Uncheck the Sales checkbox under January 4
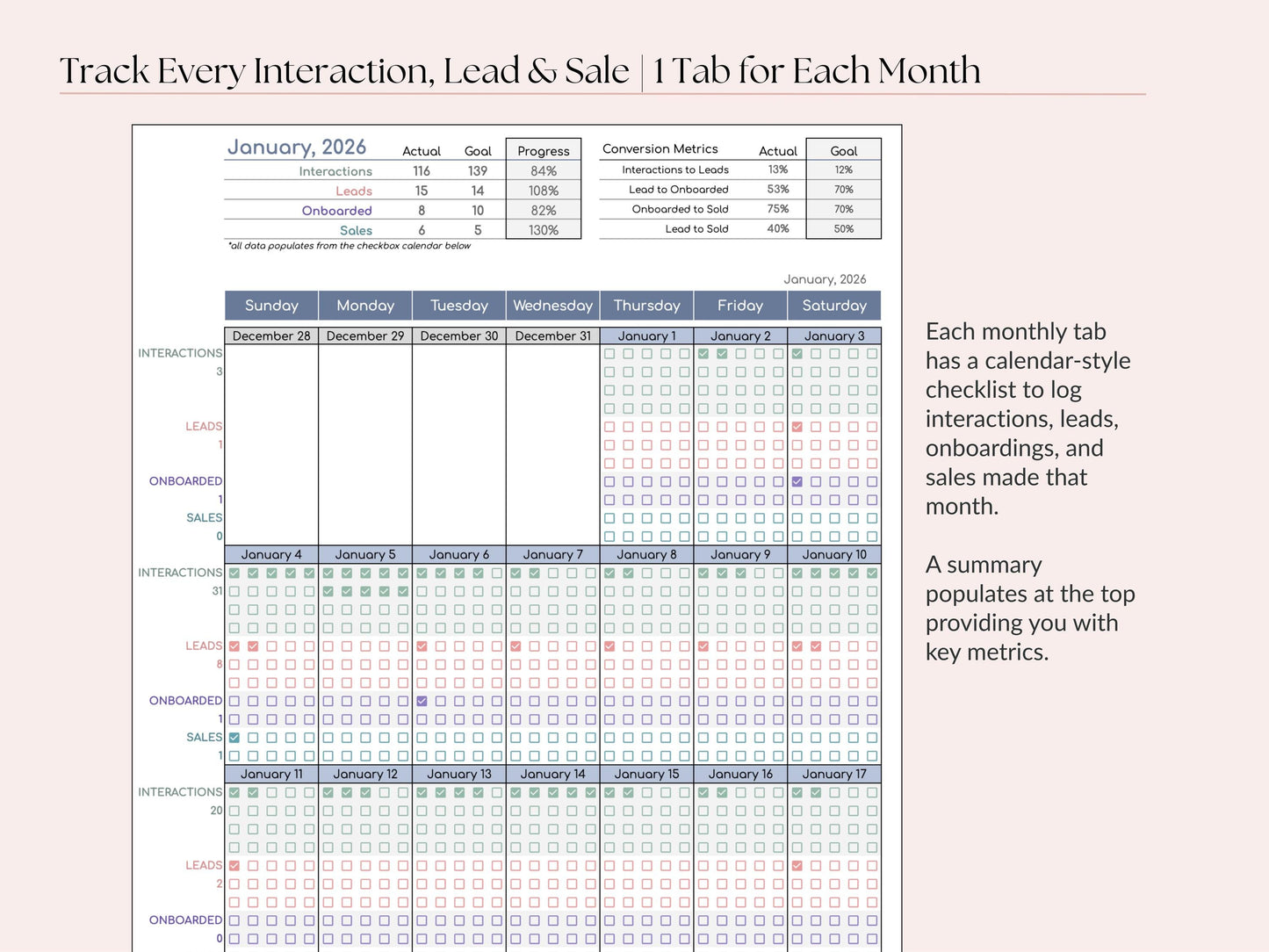The height and width of the screenshot is (952, 1269). point(234,738)
